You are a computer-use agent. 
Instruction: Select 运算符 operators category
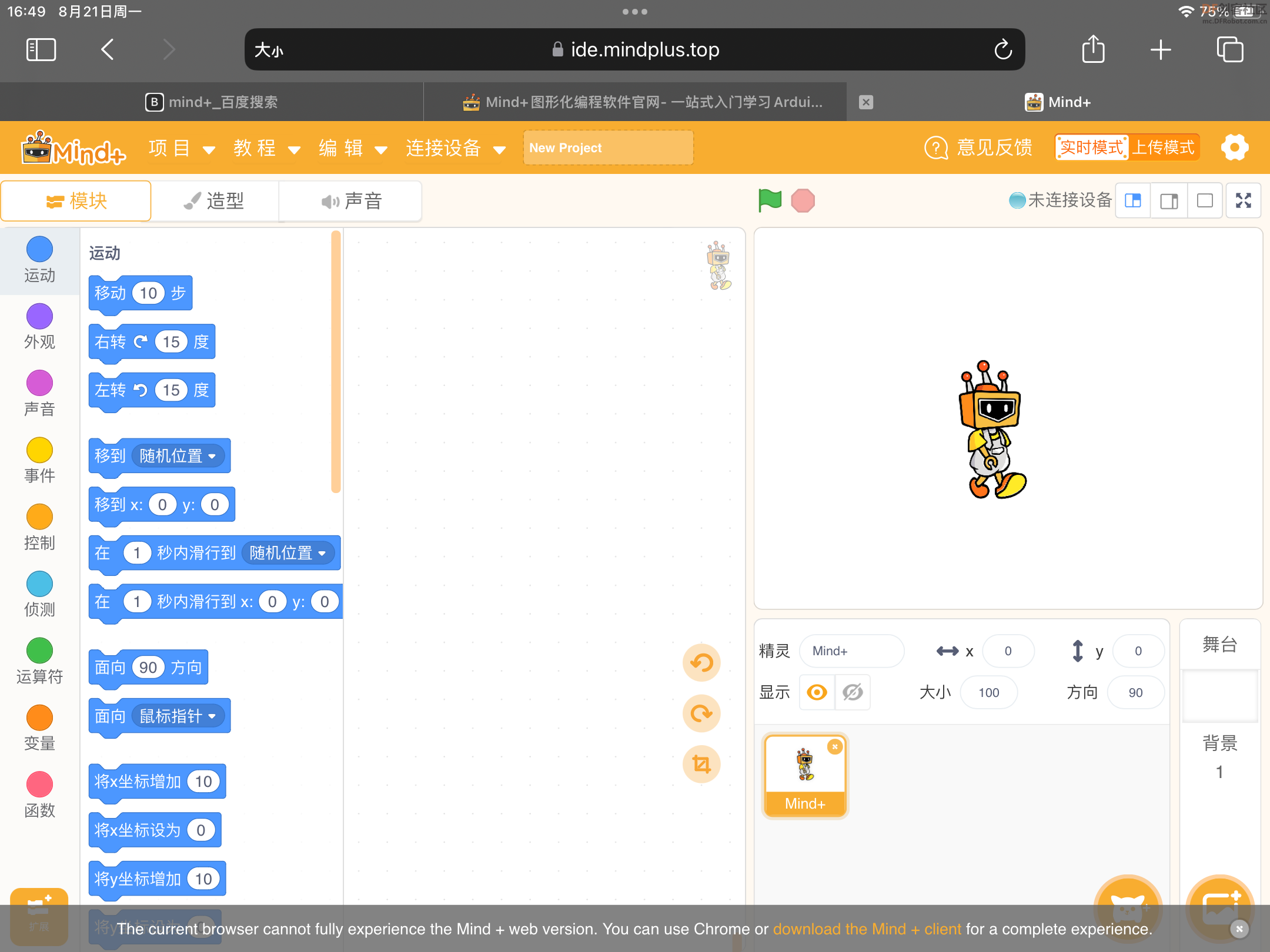tap(39, 662)
